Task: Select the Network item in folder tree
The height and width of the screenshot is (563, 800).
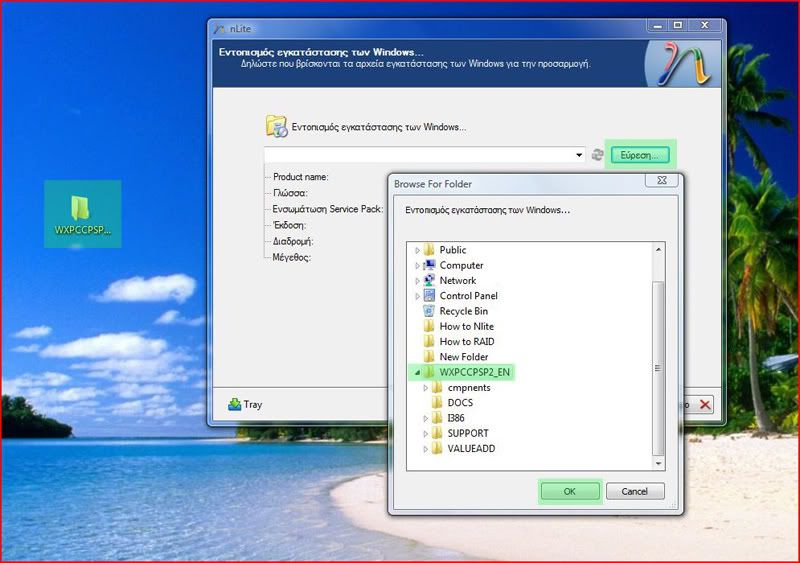Action: pos(457,280)
